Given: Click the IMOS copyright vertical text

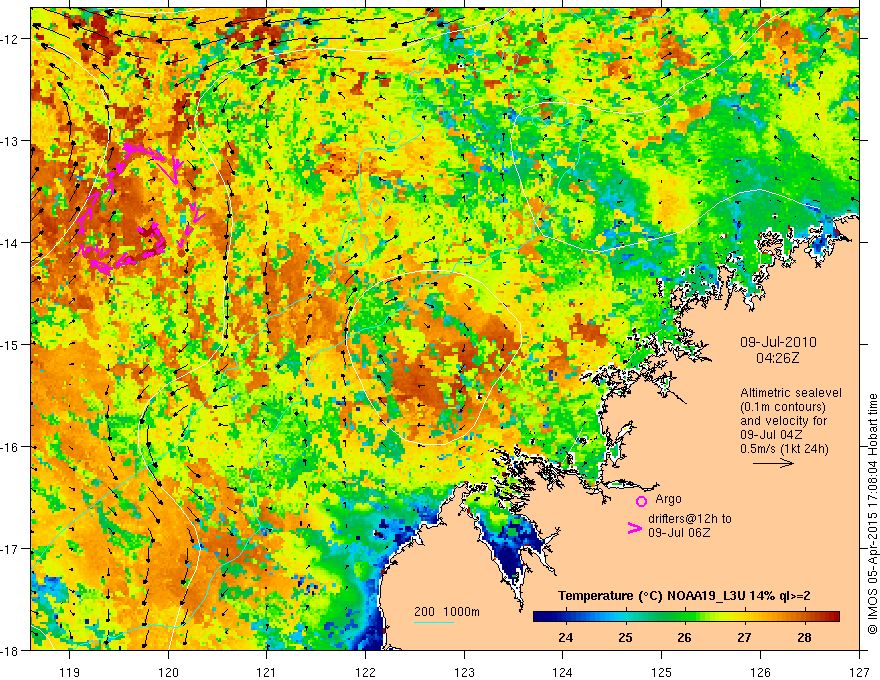Looking at the screenshot, I should [x=872, y=514].
